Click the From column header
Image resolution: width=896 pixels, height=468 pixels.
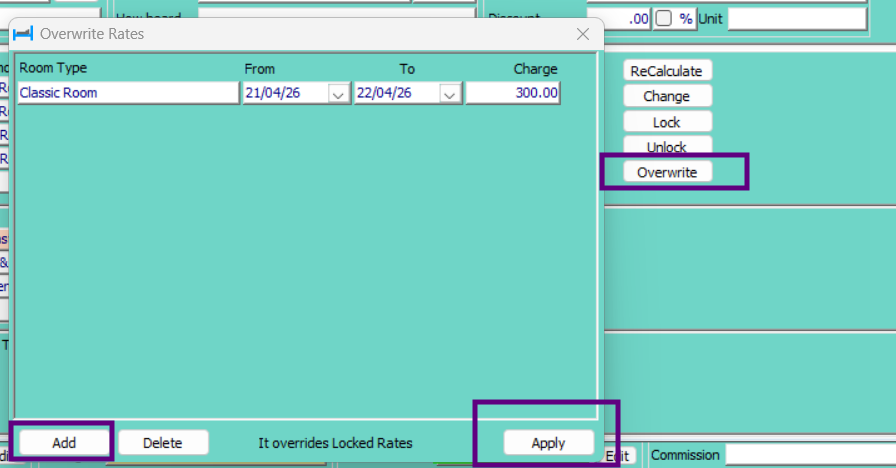coord(259,69)
